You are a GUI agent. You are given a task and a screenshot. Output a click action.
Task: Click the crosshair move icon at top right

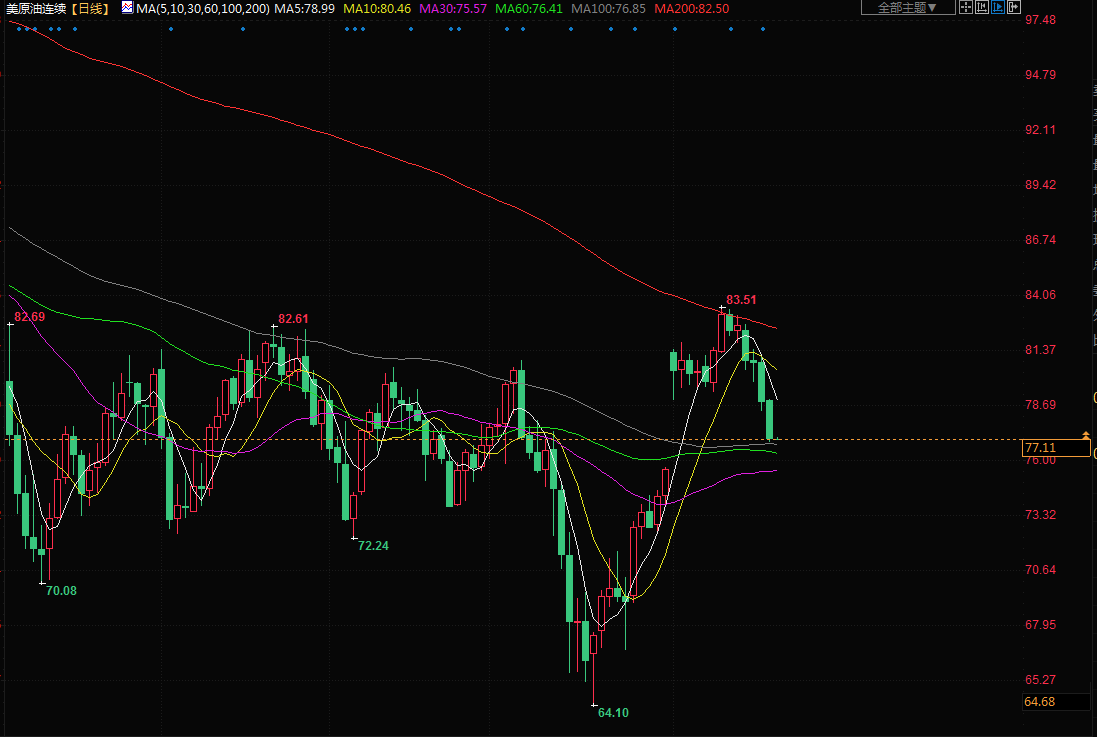point(966,8)
